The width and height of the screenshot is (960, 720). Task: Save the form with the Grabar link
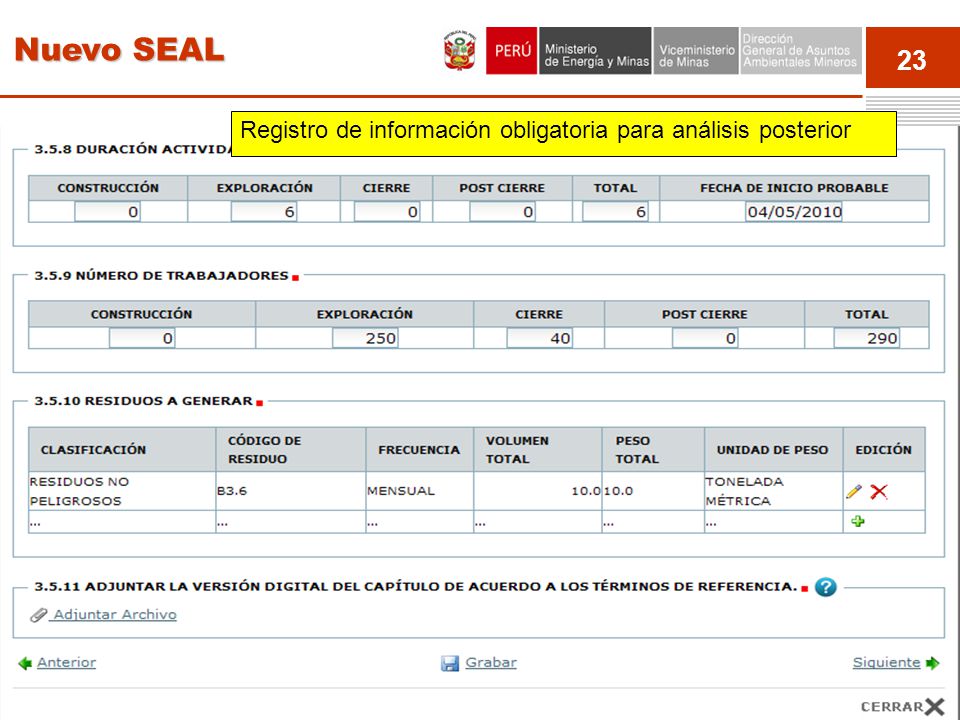491,662
